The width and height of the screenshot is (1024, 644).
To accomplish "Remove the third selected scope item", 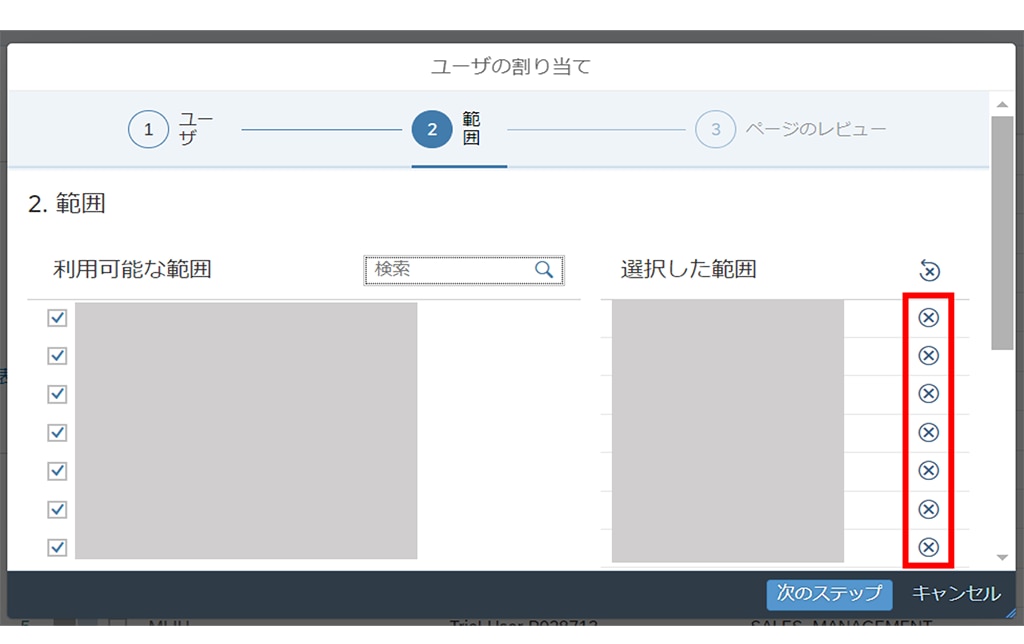I will tap(929, 394).
